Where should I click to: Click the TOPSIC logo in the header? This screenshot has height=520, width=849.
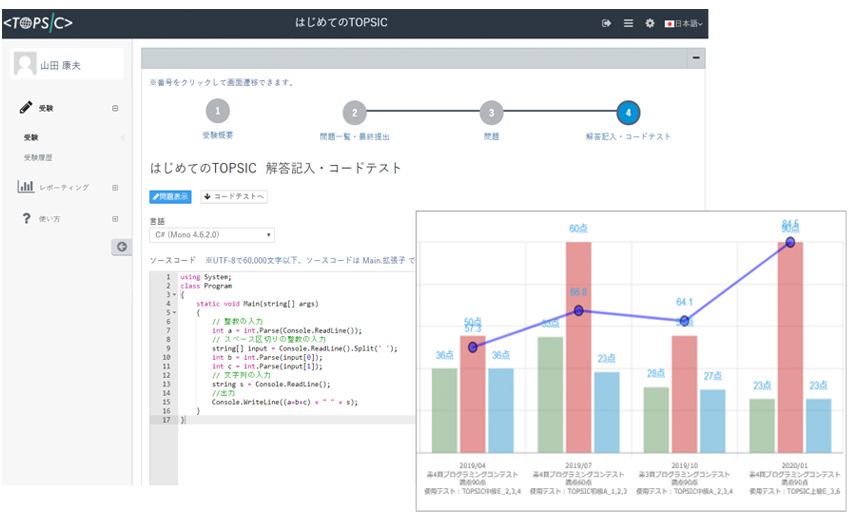[x=39, y=22]
